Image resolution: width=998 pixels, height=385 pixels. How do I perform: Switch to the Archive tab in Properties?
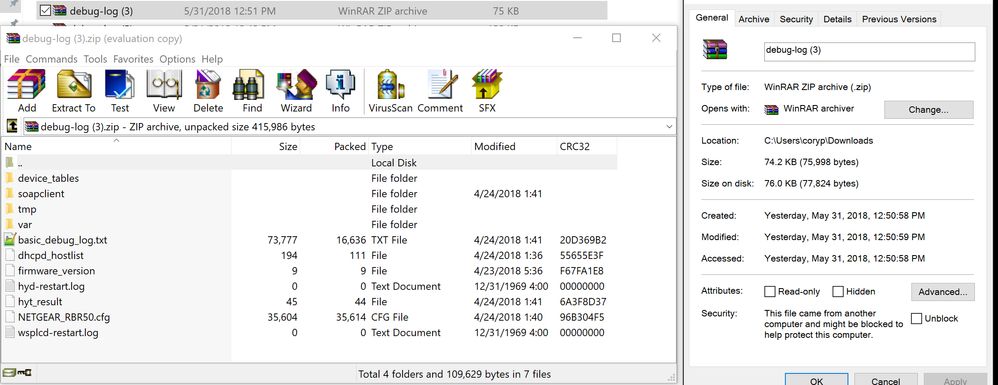pos(754,19)
